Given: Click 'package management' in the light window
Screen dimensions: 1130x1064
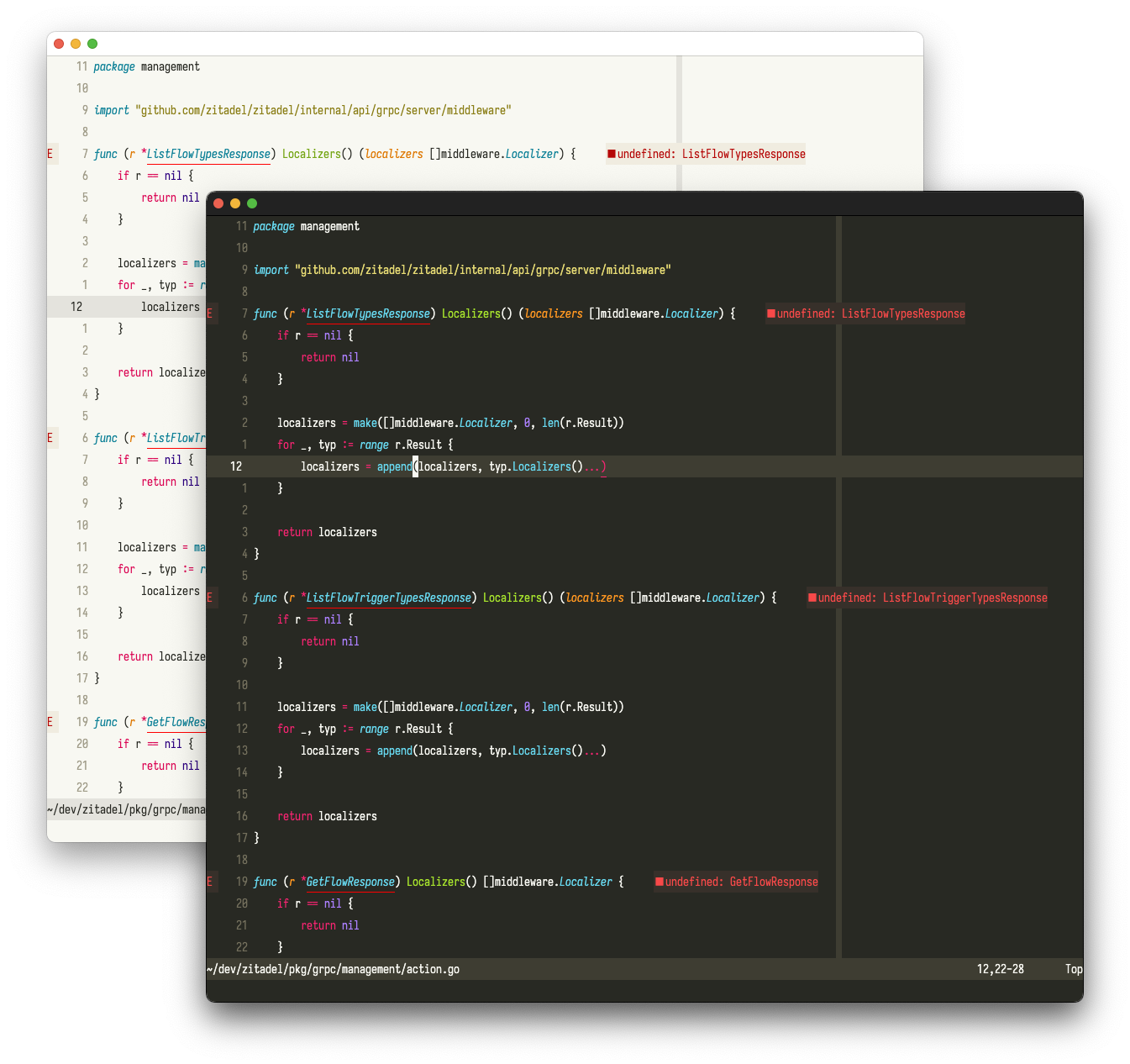Looking at the screenshot, I should coord(146,66).
